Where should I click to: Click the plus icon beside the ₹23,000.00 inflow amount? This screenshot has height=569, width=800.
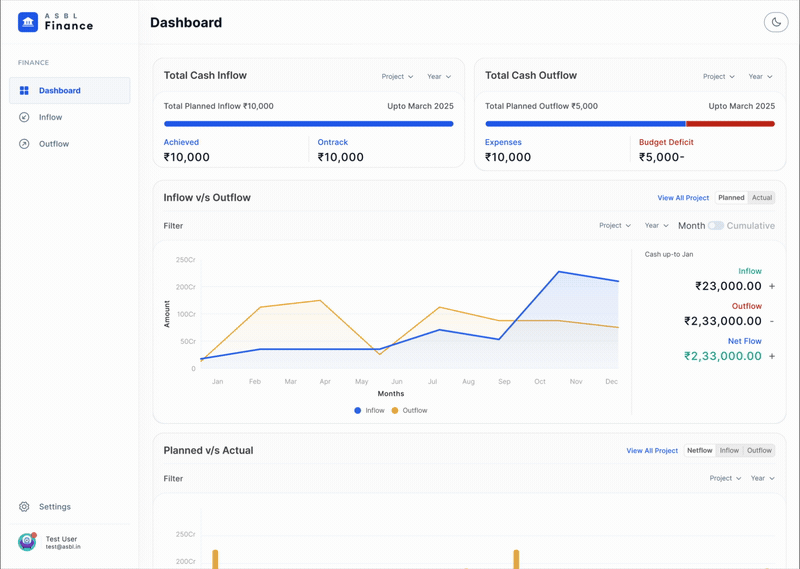pos(772,286)
